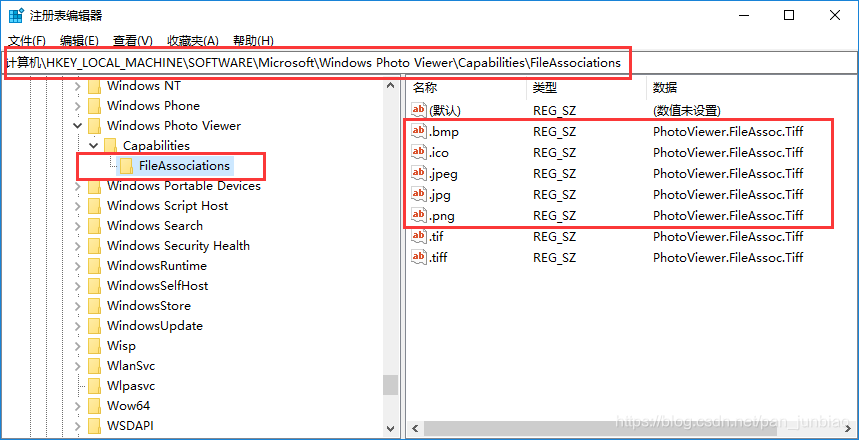This screenshot has width=859, height=440.
Task: Select the WindowsRuntime folder icon
Action: pyautogui.click(x=95, y=266)
